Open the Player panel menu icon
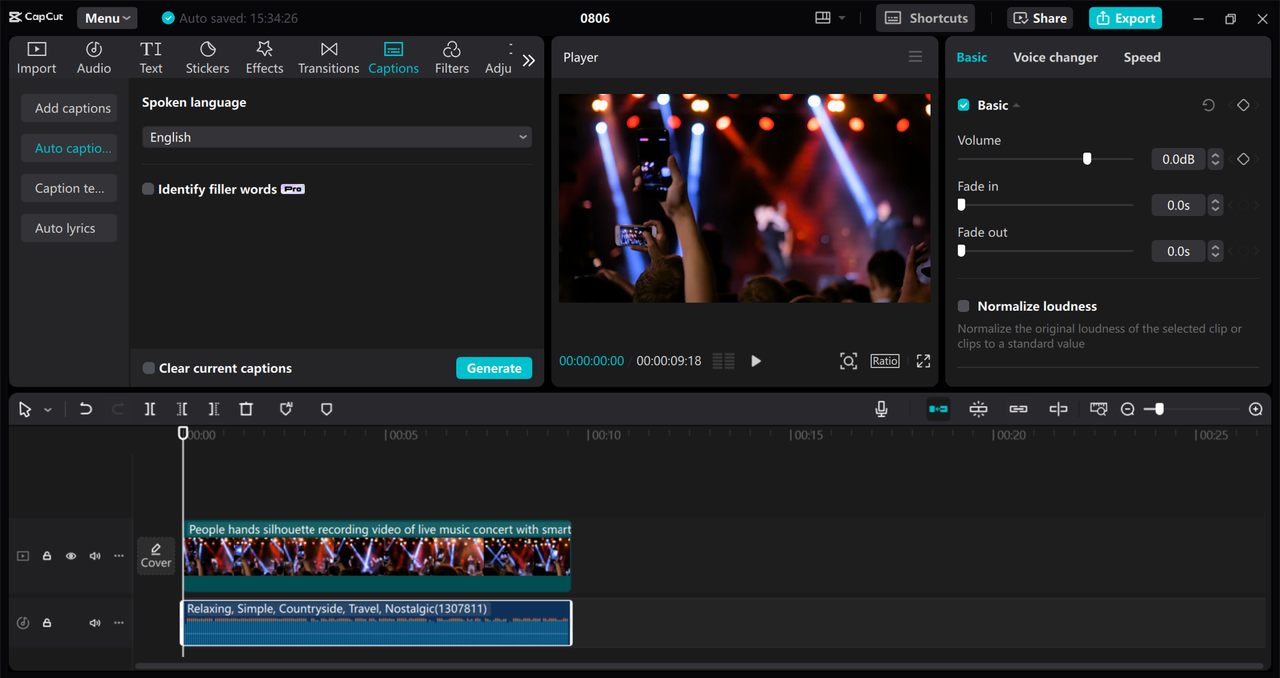The image size is (1280, 678). (915, 57)
